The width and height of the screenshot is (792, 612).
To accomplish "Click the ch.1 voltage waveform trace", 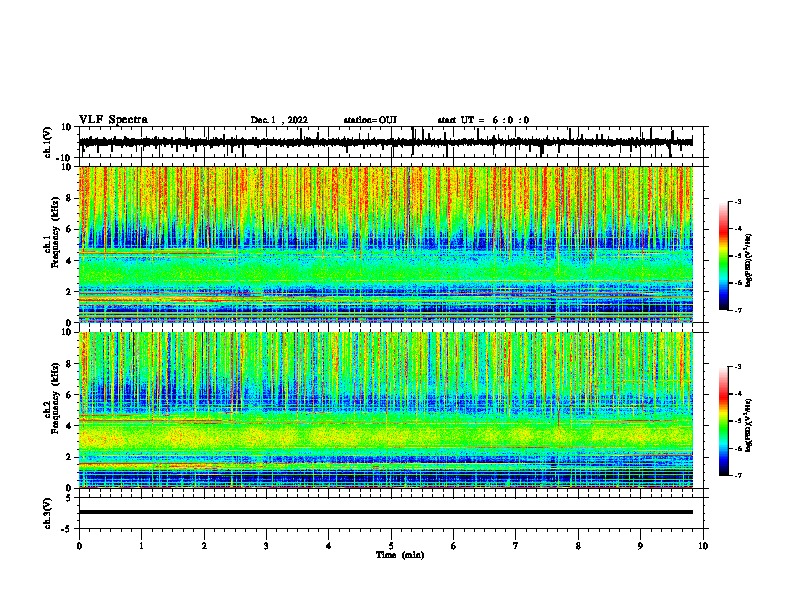I will [386, 142].
